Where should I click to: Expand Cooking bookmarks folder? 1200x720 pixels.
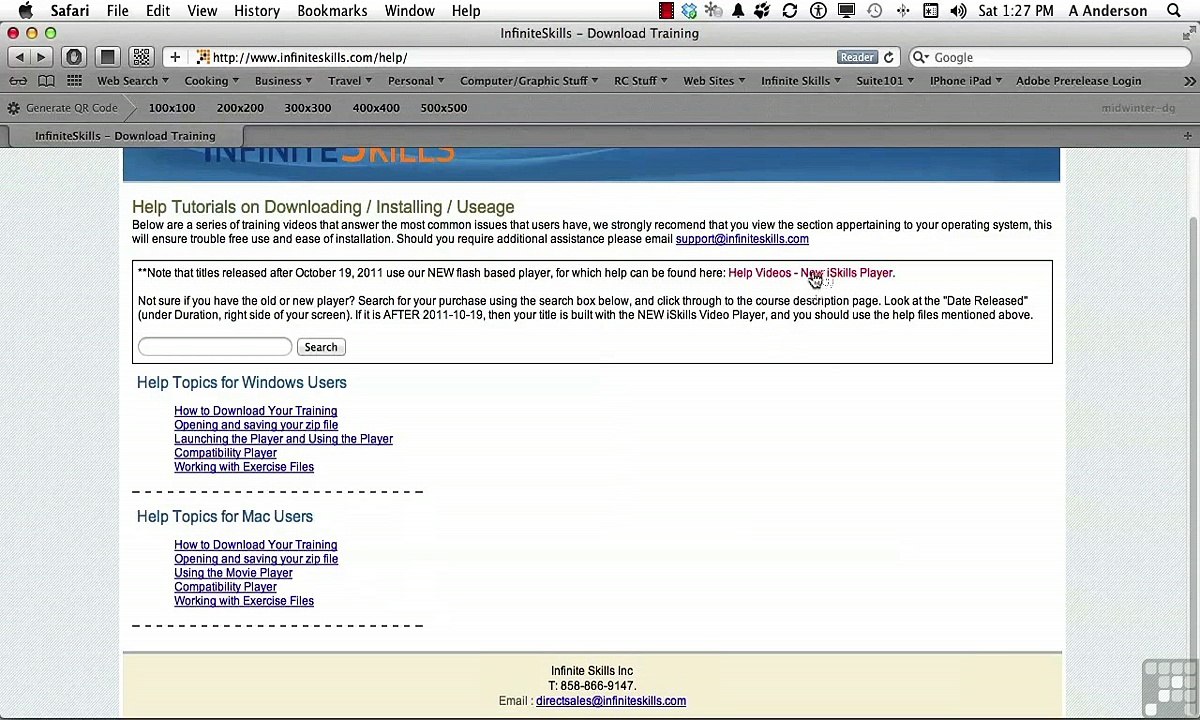211,81
